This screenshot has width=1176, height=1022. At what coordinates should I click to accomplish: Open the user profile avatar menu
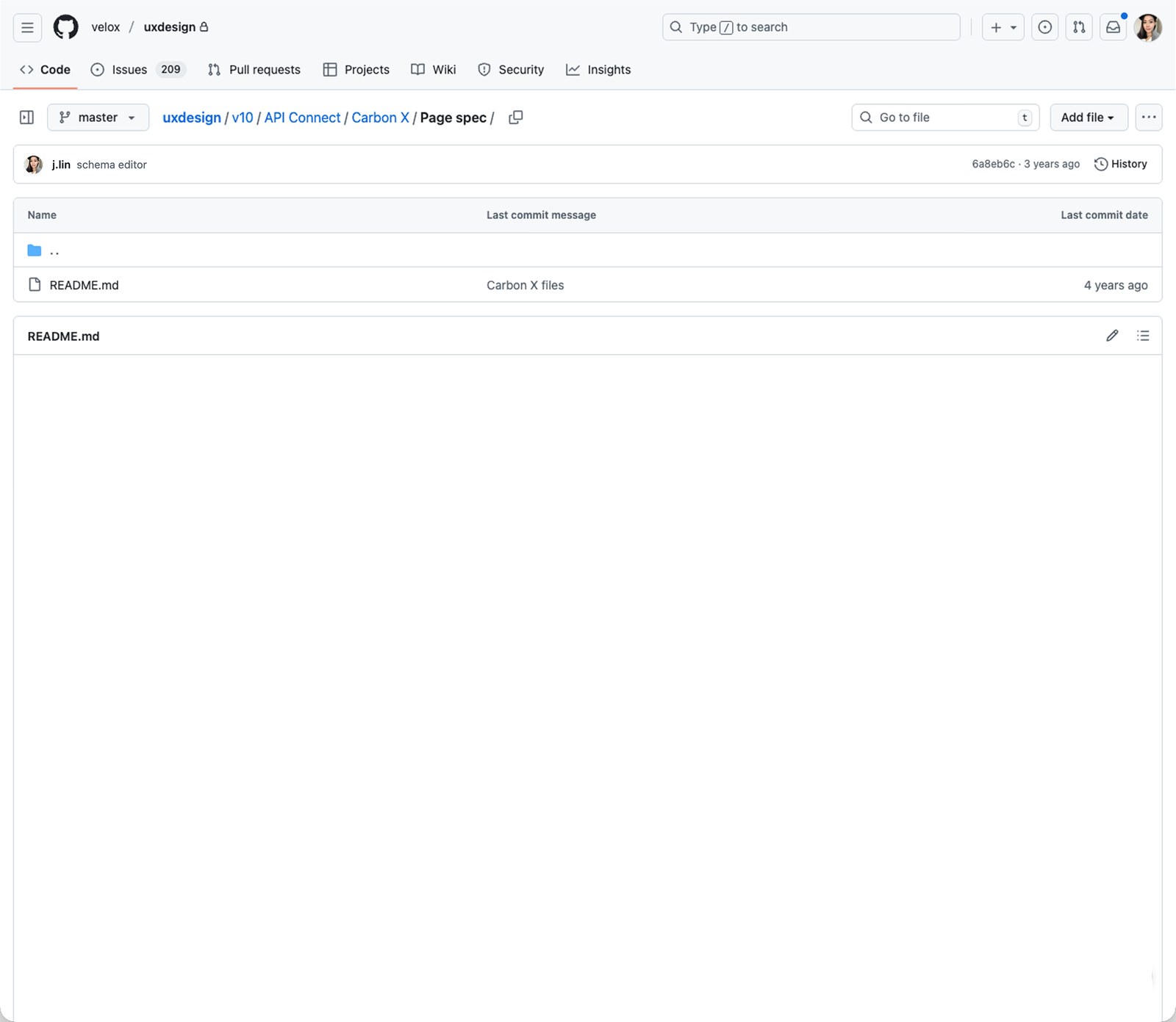tap(1148, 27)
